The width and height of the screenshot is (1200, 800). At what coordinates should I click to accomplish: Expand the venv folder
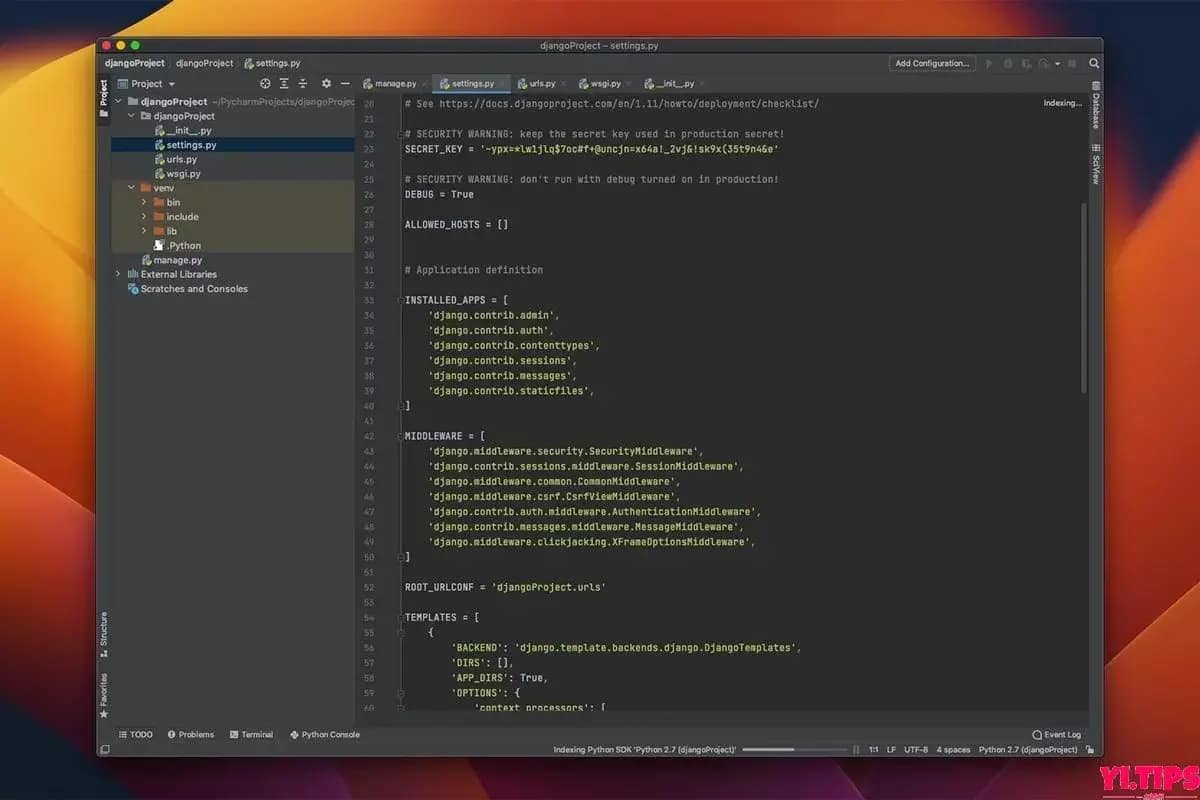point(130,187)
